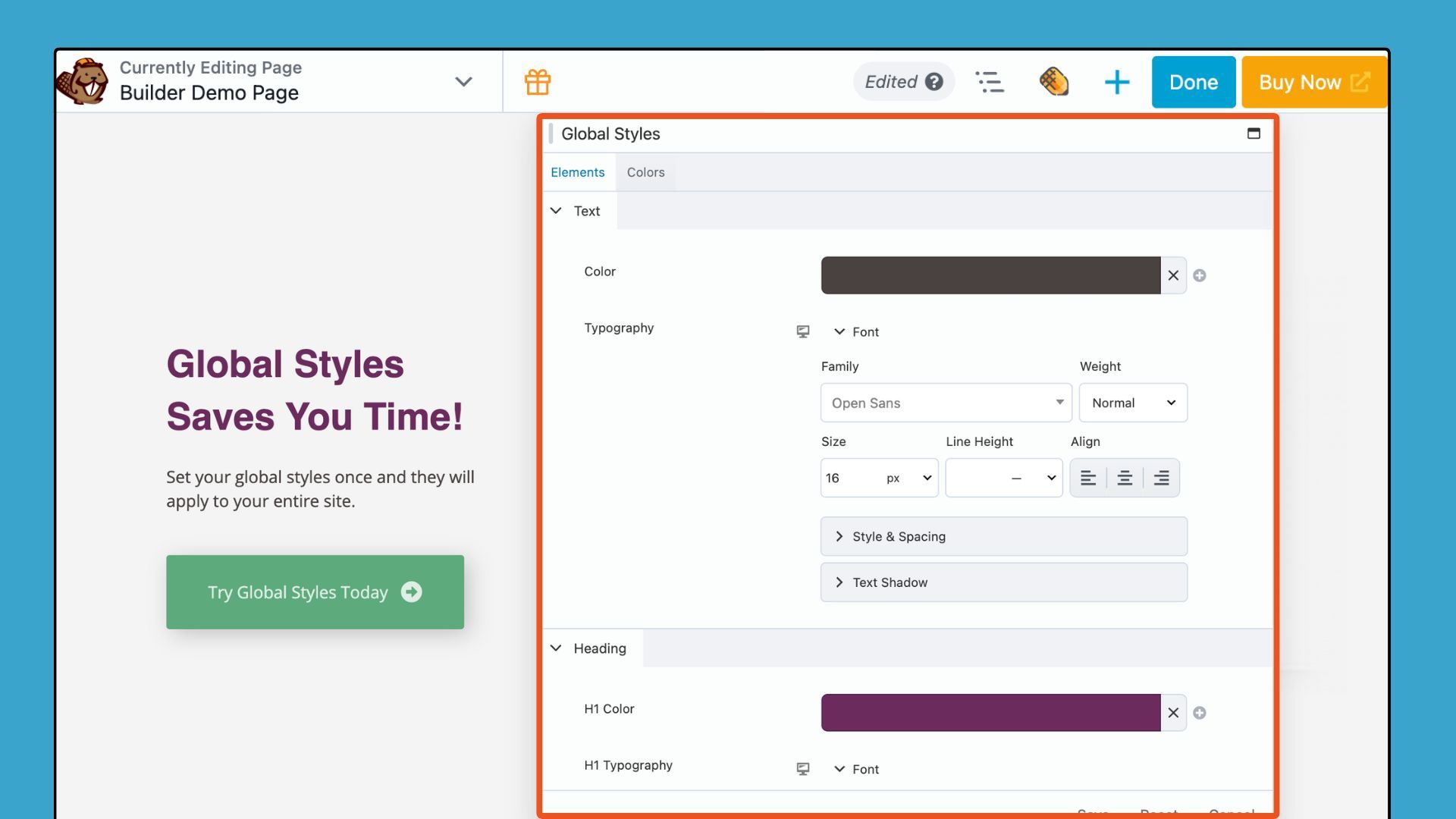Expand the Style & Spacing section
The image size is (1456, 819).
pos(1003,536)
